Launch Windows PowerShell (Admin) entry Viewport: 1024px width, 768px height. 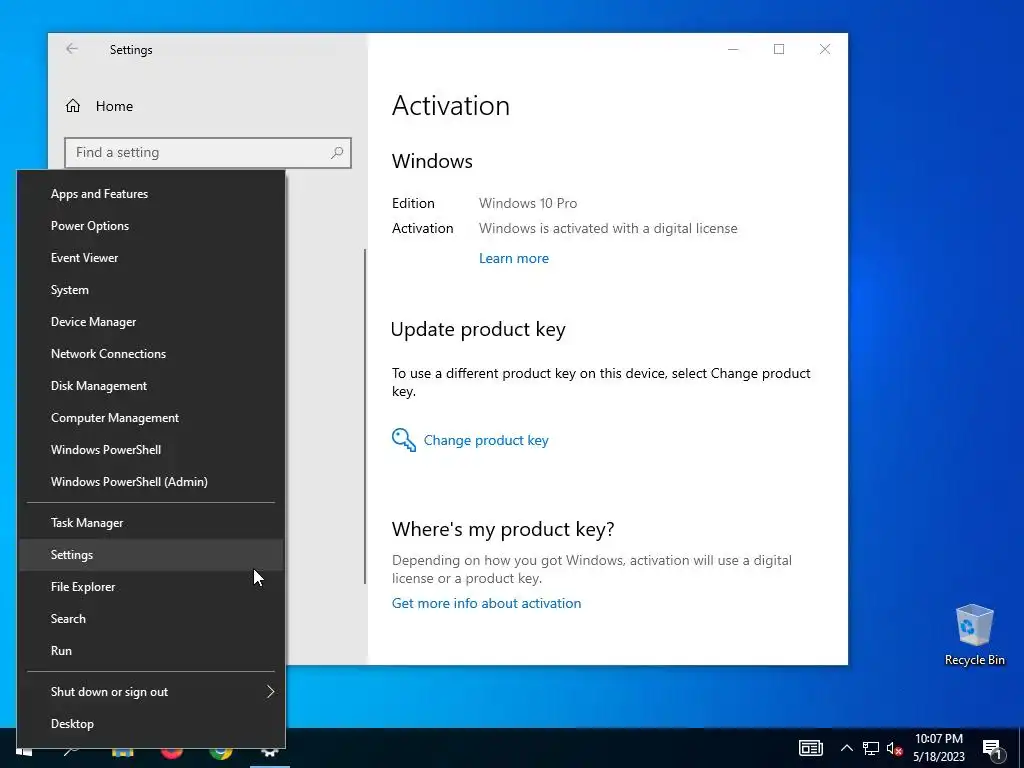coord(151,482)
